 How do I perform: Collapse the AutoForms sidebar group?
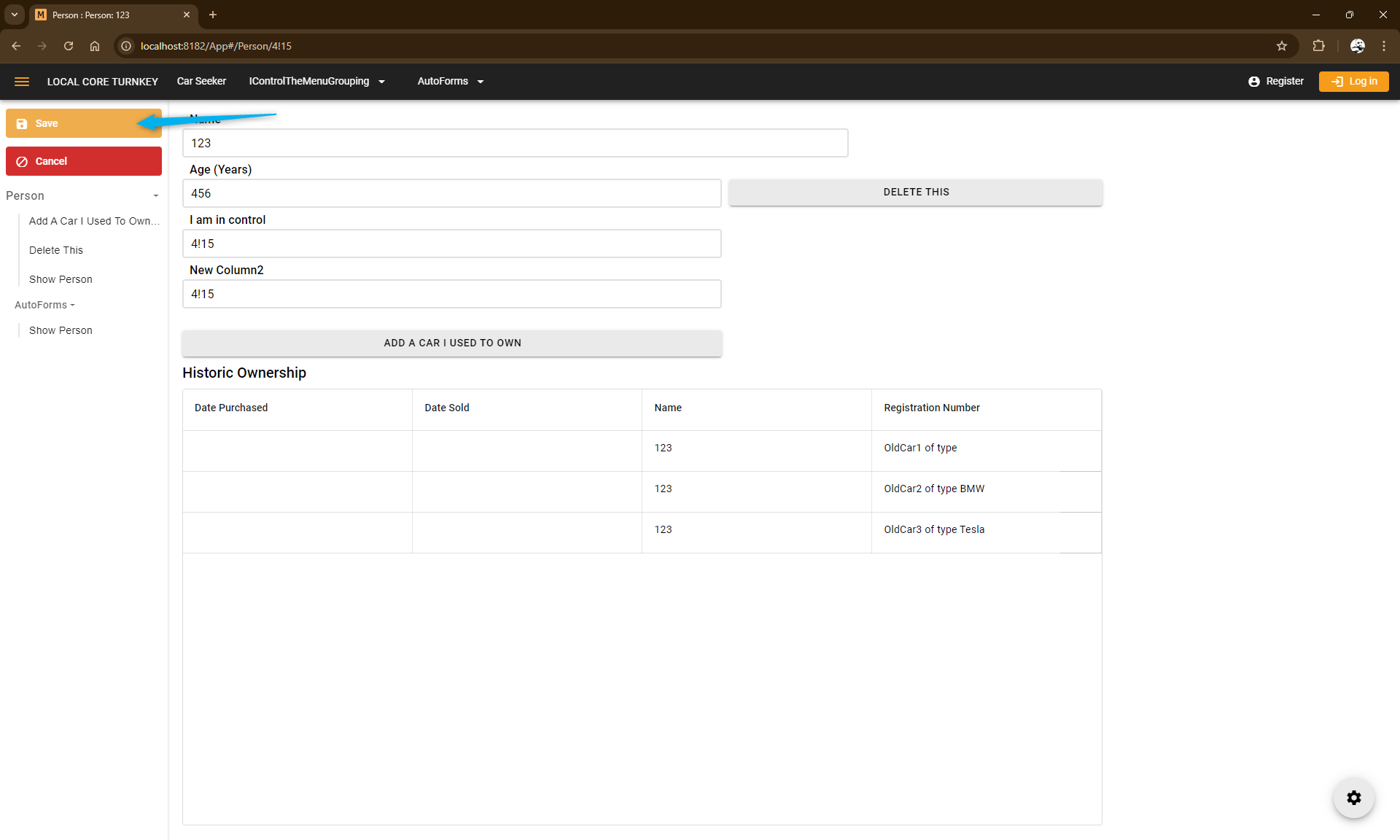pos(45,305)
